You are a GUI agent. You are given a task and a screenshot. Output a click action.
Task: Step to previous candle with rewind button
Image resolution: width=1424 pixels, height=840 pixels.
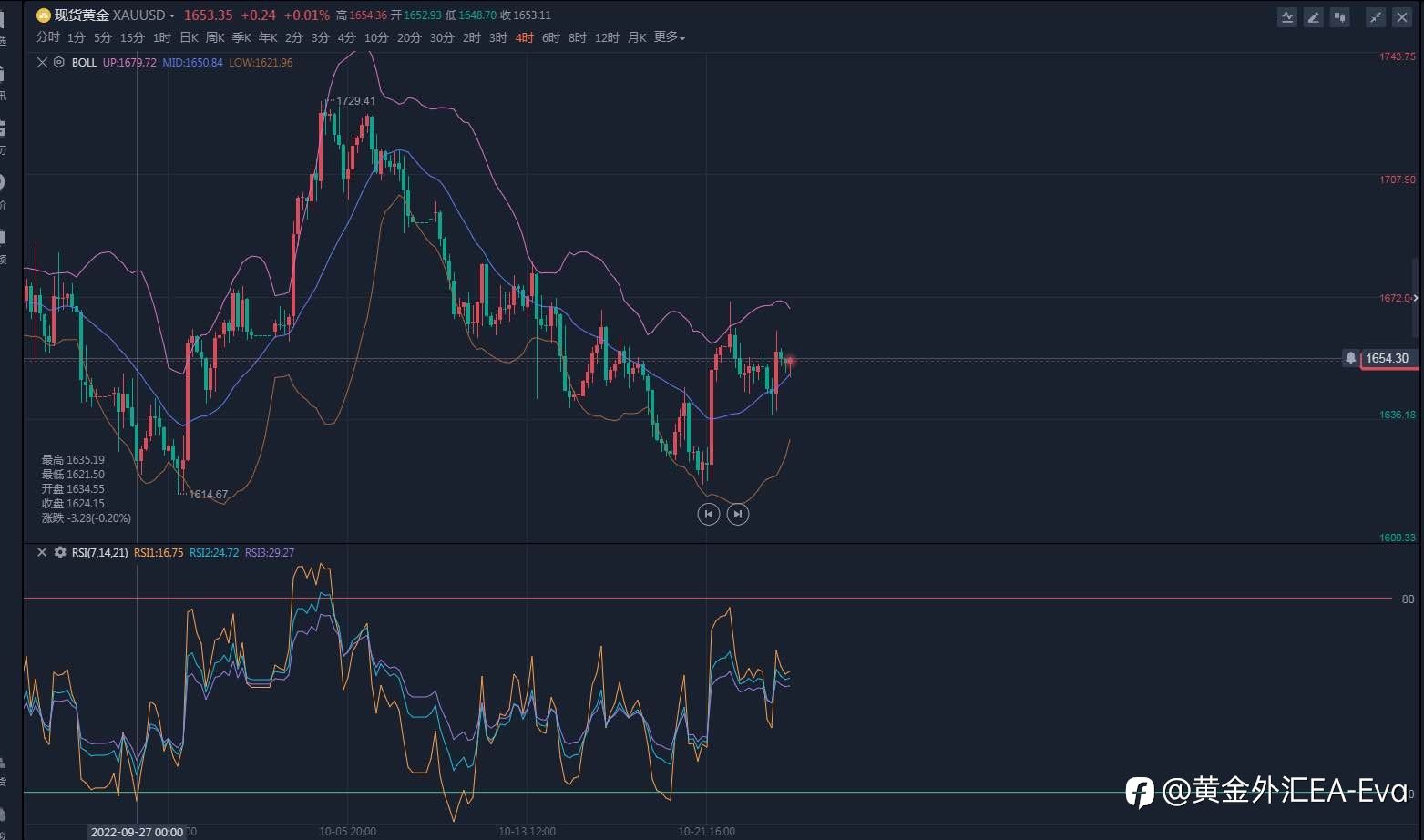pyautogui.click(x=708, y=514)
